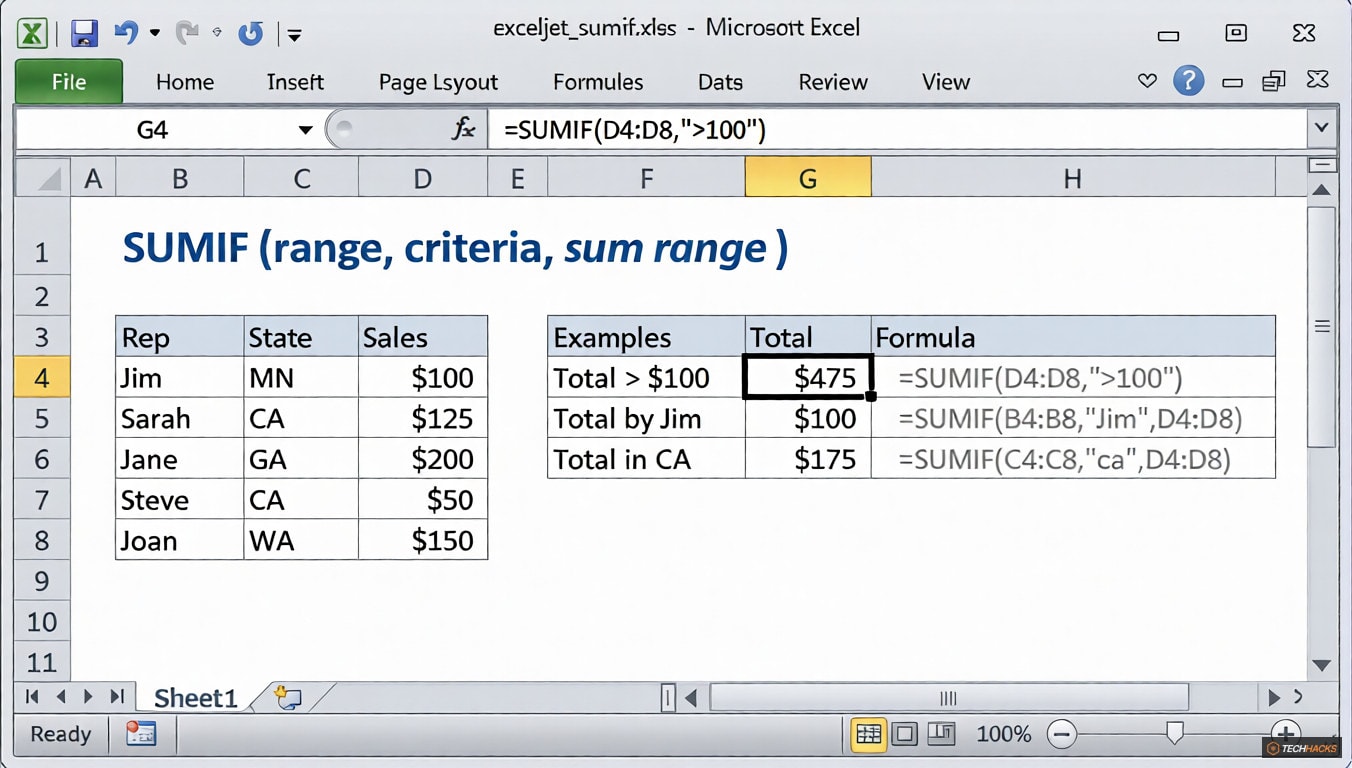
Task: Open Page Break Preview from status bar
Action: pyautogui.click(x=939, y=734)
